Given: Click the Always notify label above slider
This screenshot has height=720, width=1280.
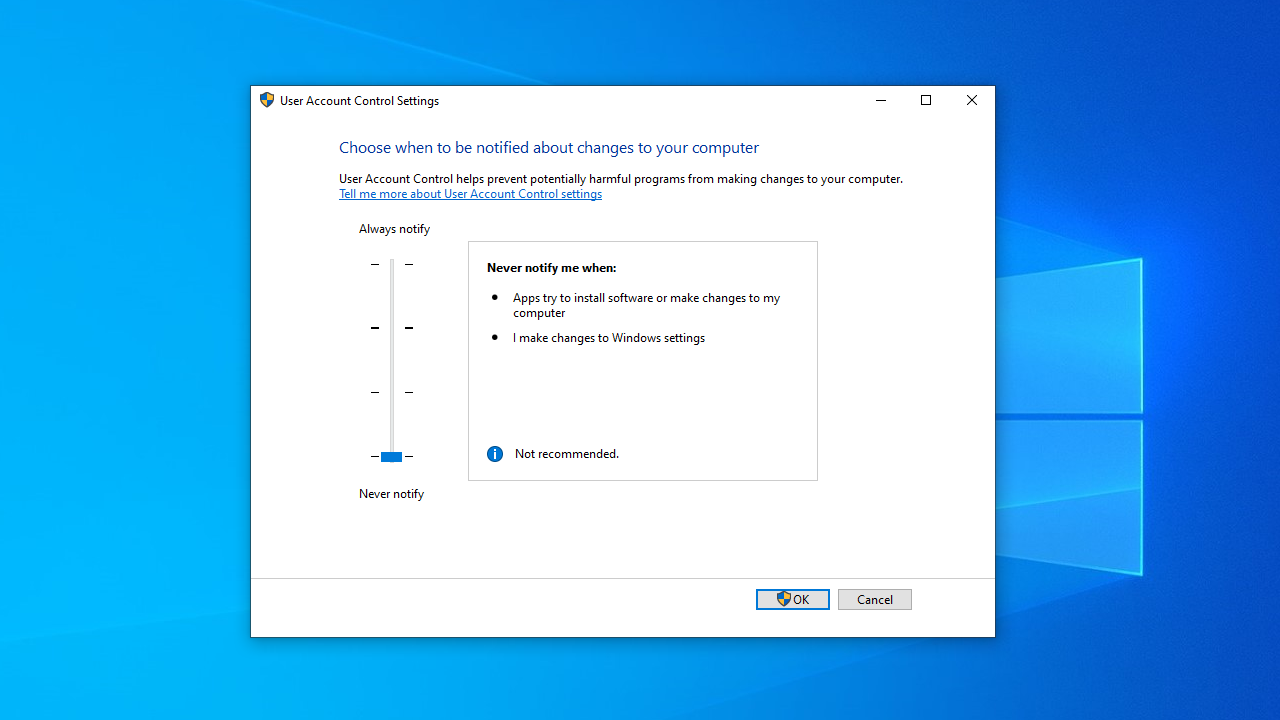Looking at the screenshot, I should pos(394,229).
